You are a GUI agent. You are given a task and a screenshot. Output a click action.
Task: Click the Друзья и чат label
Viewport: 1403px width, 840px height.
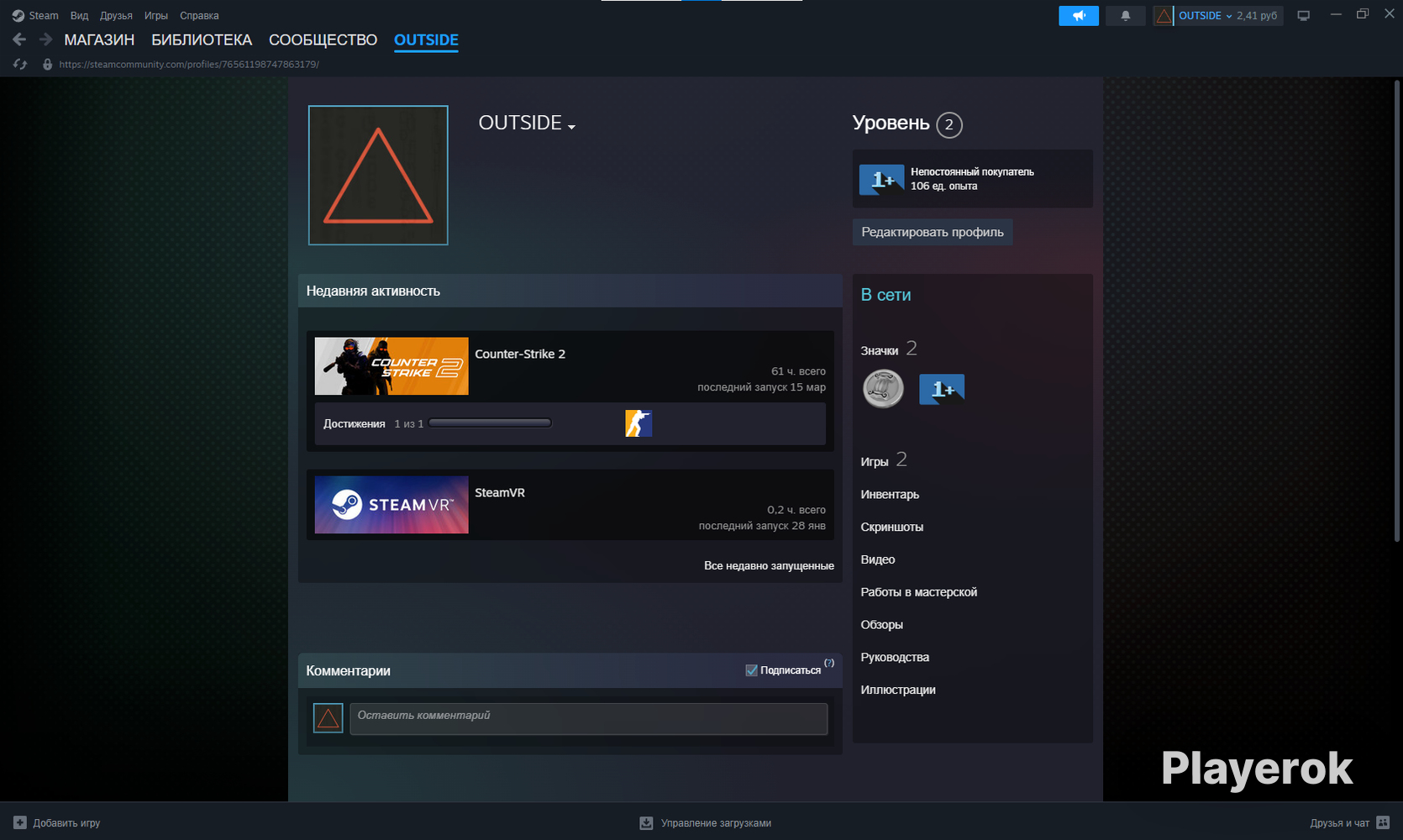[1339, 823]
